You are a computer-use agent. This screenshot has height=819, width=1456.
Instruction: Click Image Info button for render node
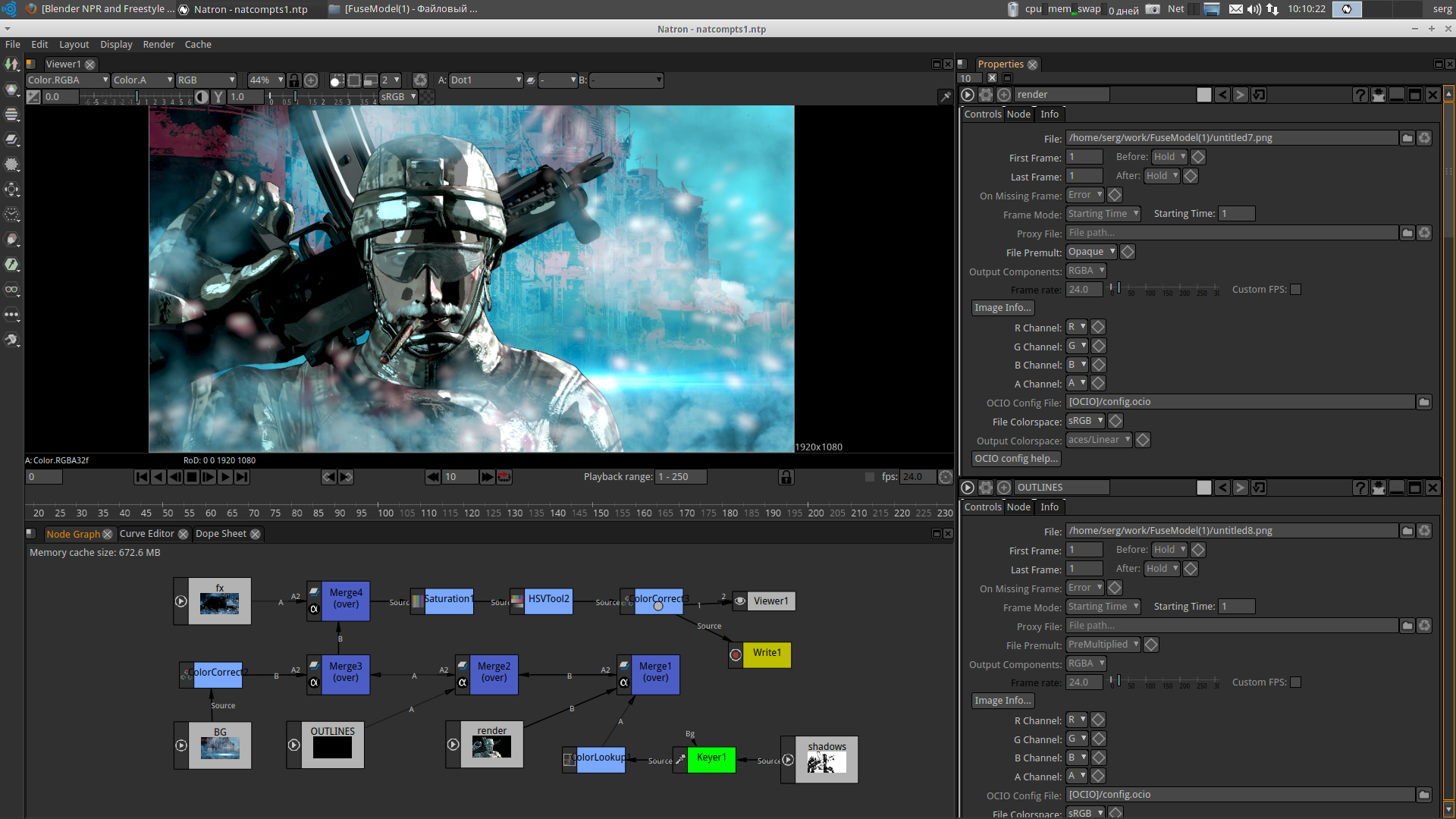pos(1003,308)
